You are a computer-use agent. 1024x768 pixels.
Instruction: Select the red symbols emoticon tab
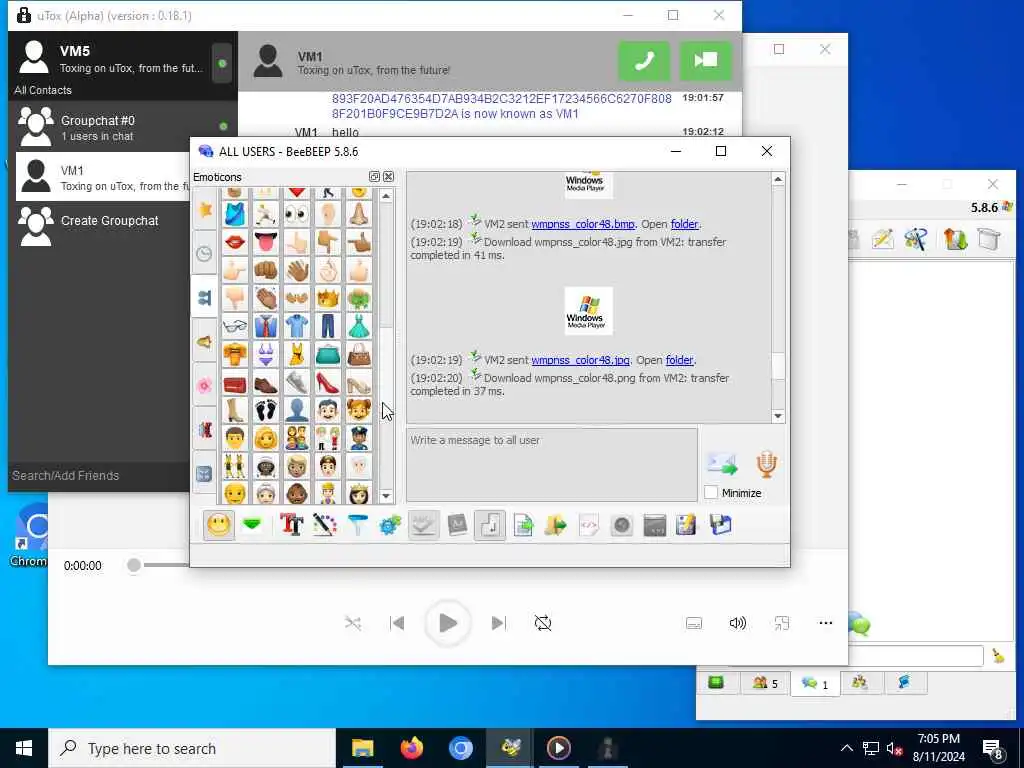[204, 429]
